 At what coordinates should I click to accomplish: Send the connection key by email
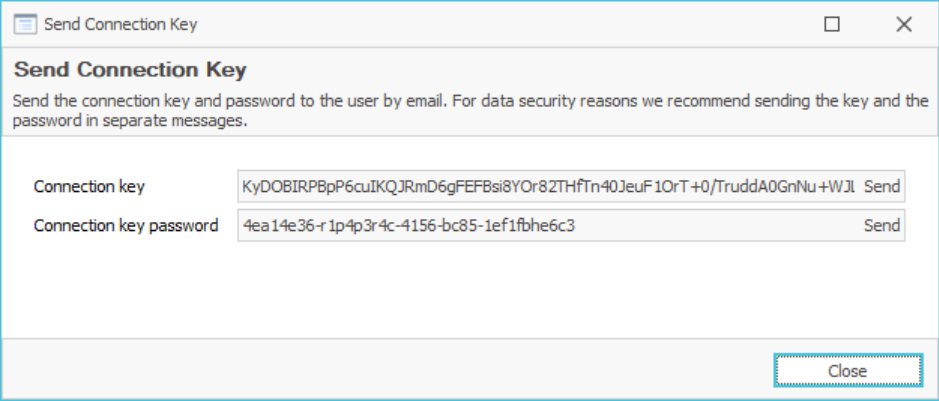[x=882, y=186]
